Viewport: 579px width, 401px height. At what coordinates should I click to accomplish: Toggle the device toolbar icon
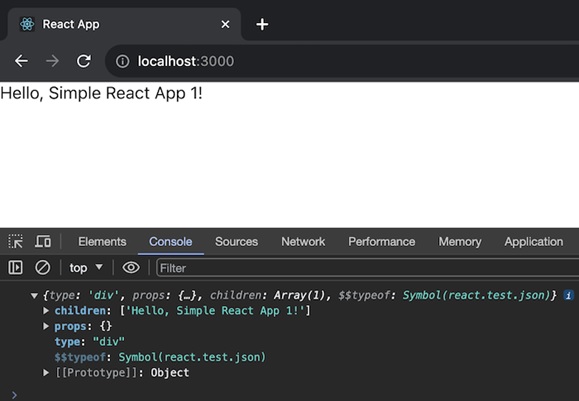coord(43,241)
